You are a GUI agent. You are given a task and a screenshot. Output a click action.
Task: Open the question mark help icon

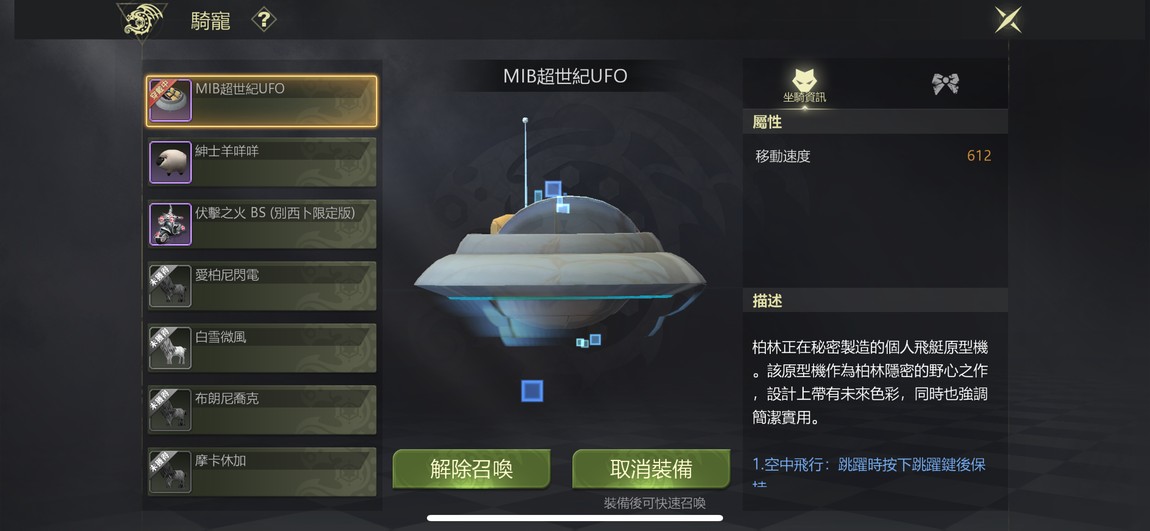(264, 20)
